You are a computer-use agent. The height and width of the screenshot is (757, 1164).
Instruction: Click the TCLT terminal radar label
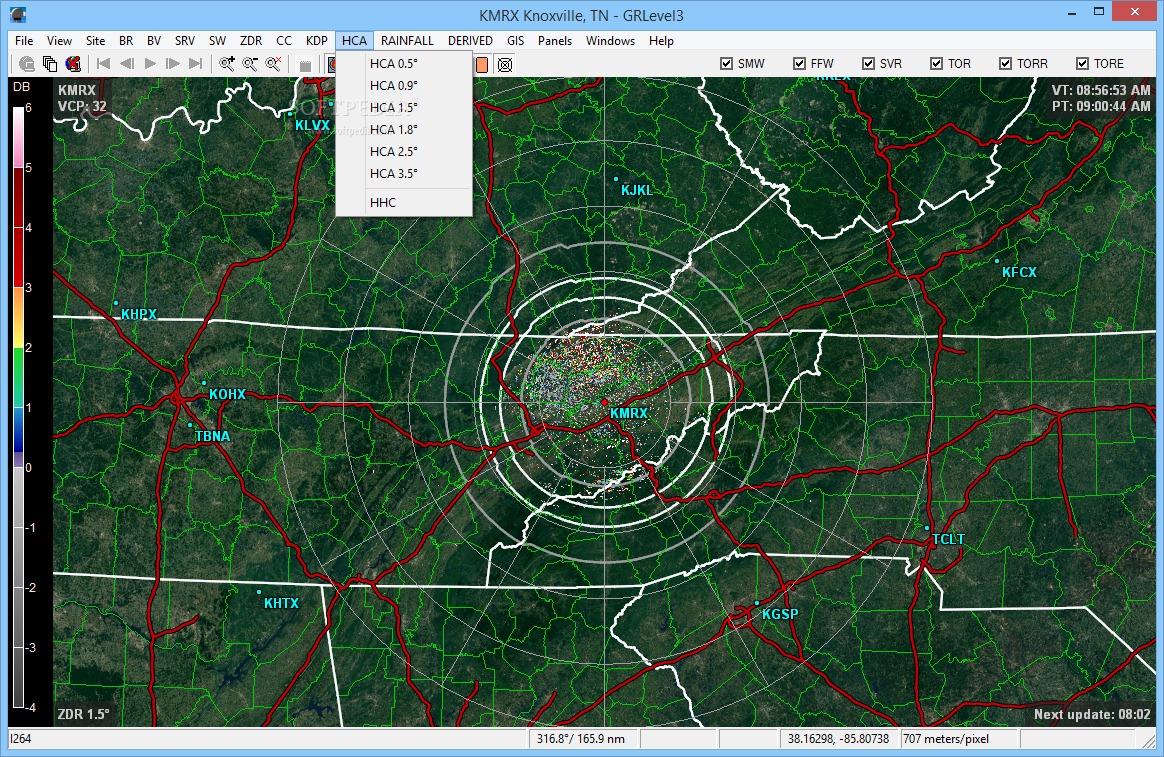[x=948, y=539]
